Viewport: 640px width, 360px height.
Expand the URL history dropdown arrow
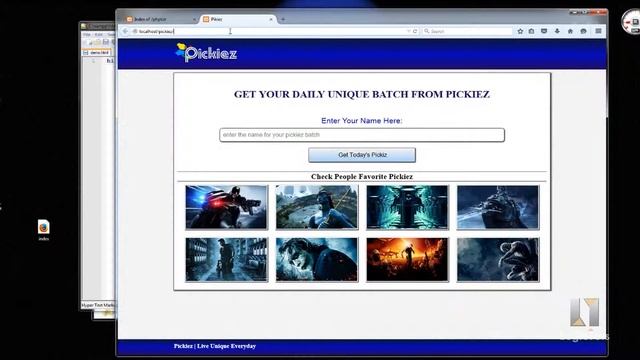pyautogui.click(x=408, y=31)
